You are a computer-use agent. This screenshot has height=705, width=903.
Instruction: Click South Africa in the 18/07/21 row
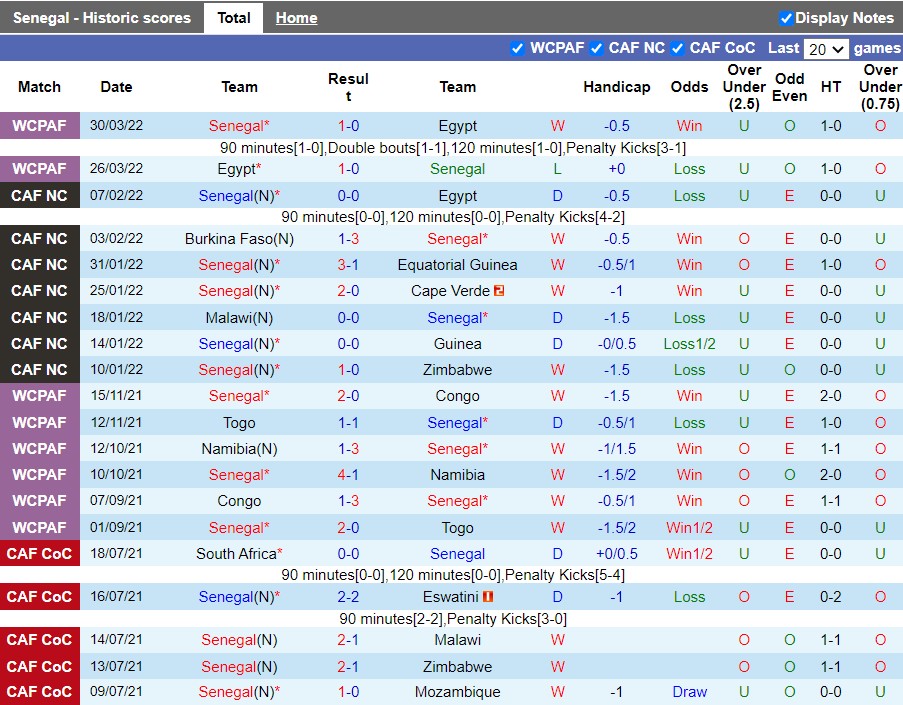click(236, 554)
